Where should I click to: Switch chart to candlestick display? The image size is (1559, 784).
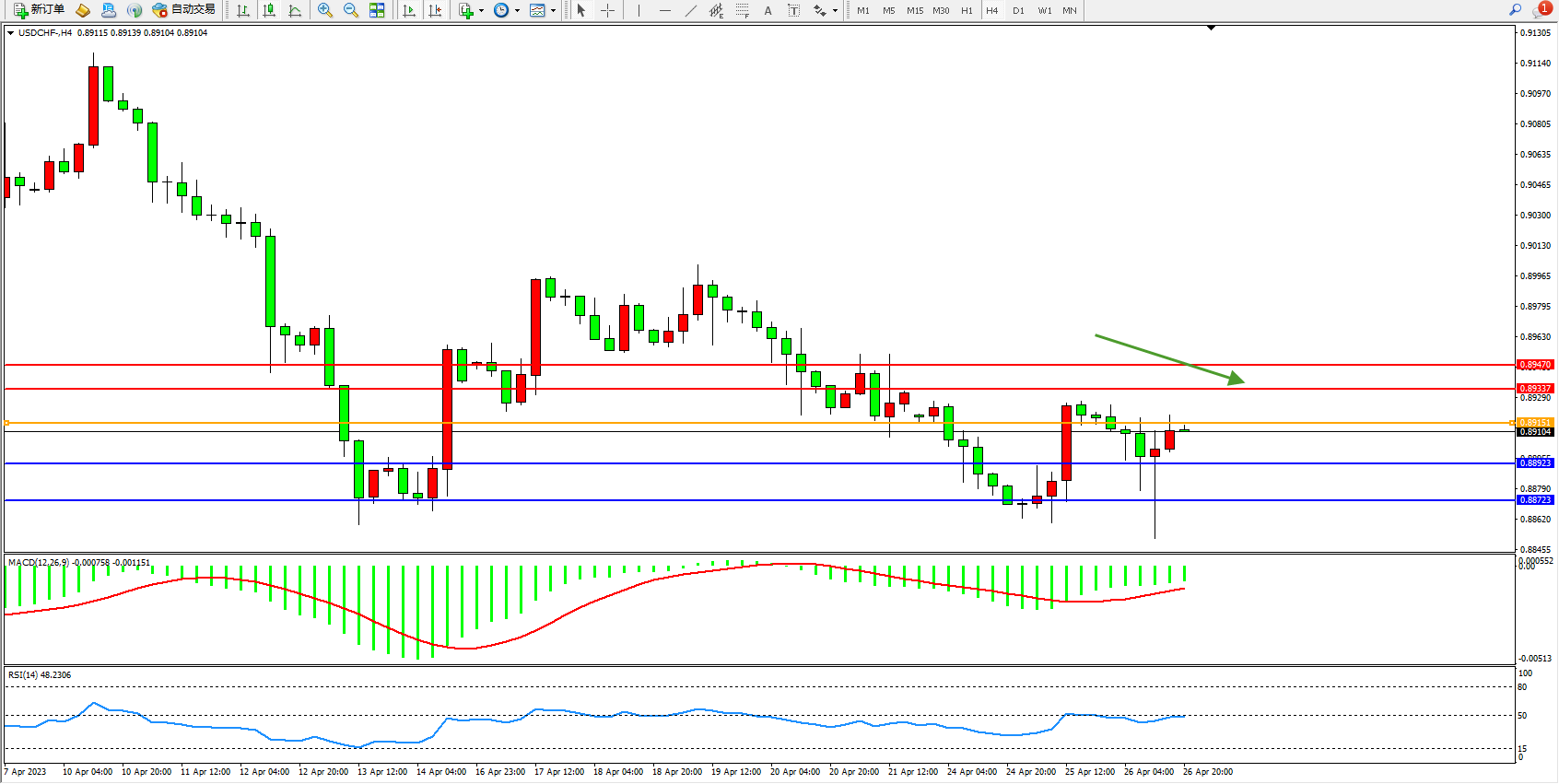[269, 10]
